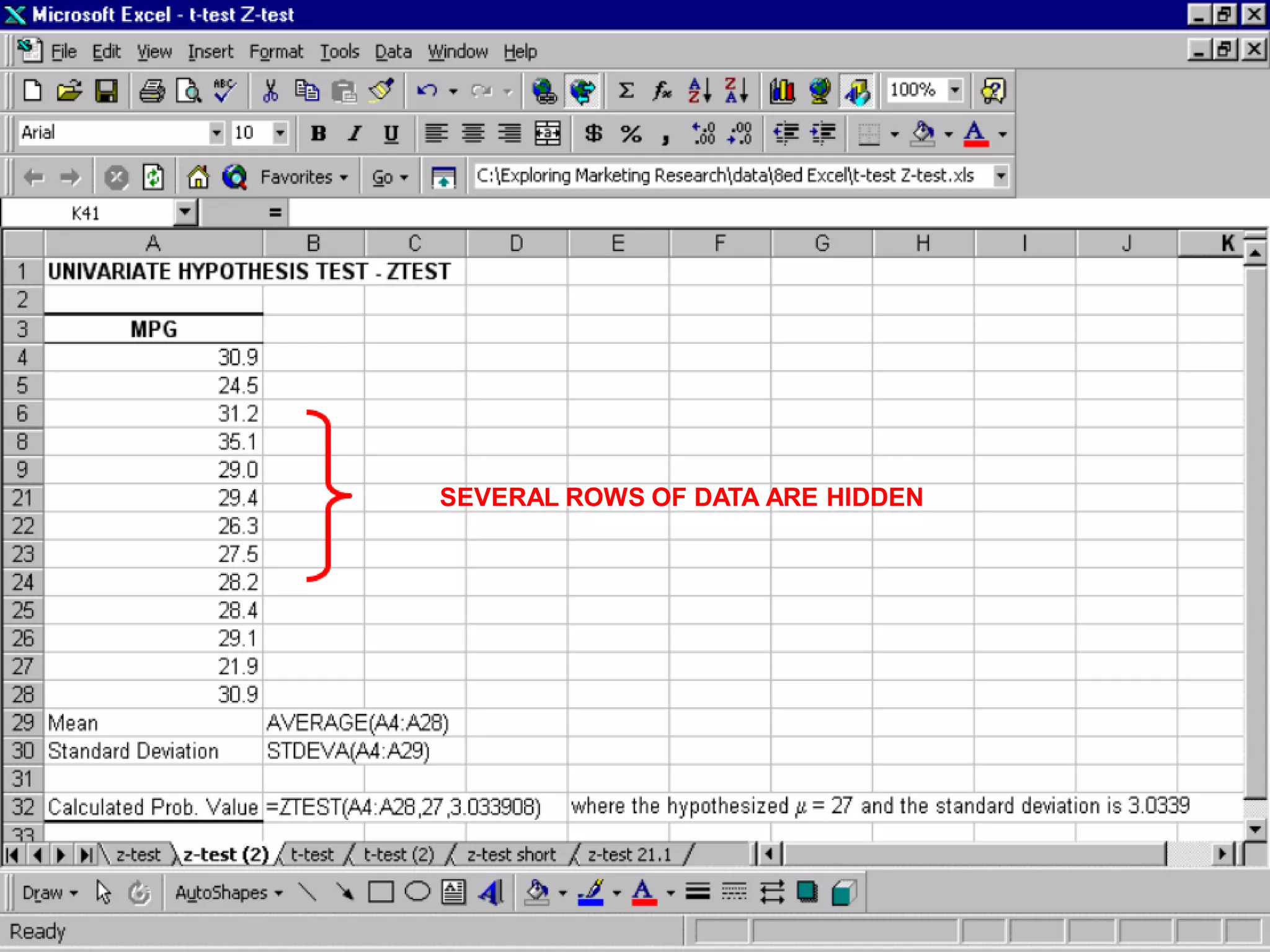1270x952 pixels.
Task: Sort ascending with the A-Z icon
Action: (x=699, y=91)
